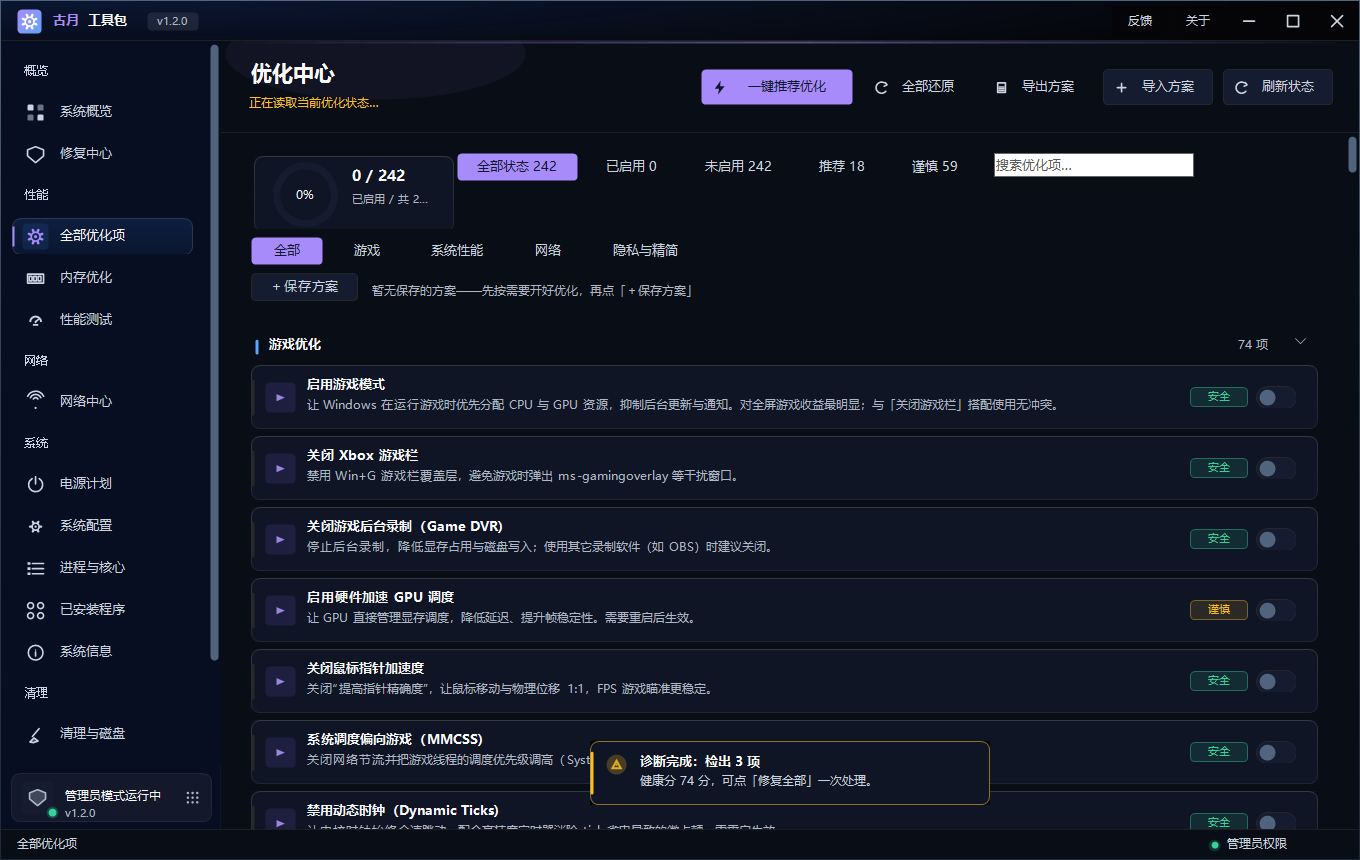This screenshot has width=1360, height=860.
Task: Open 性能测试 gauge item
Action: 102,319
